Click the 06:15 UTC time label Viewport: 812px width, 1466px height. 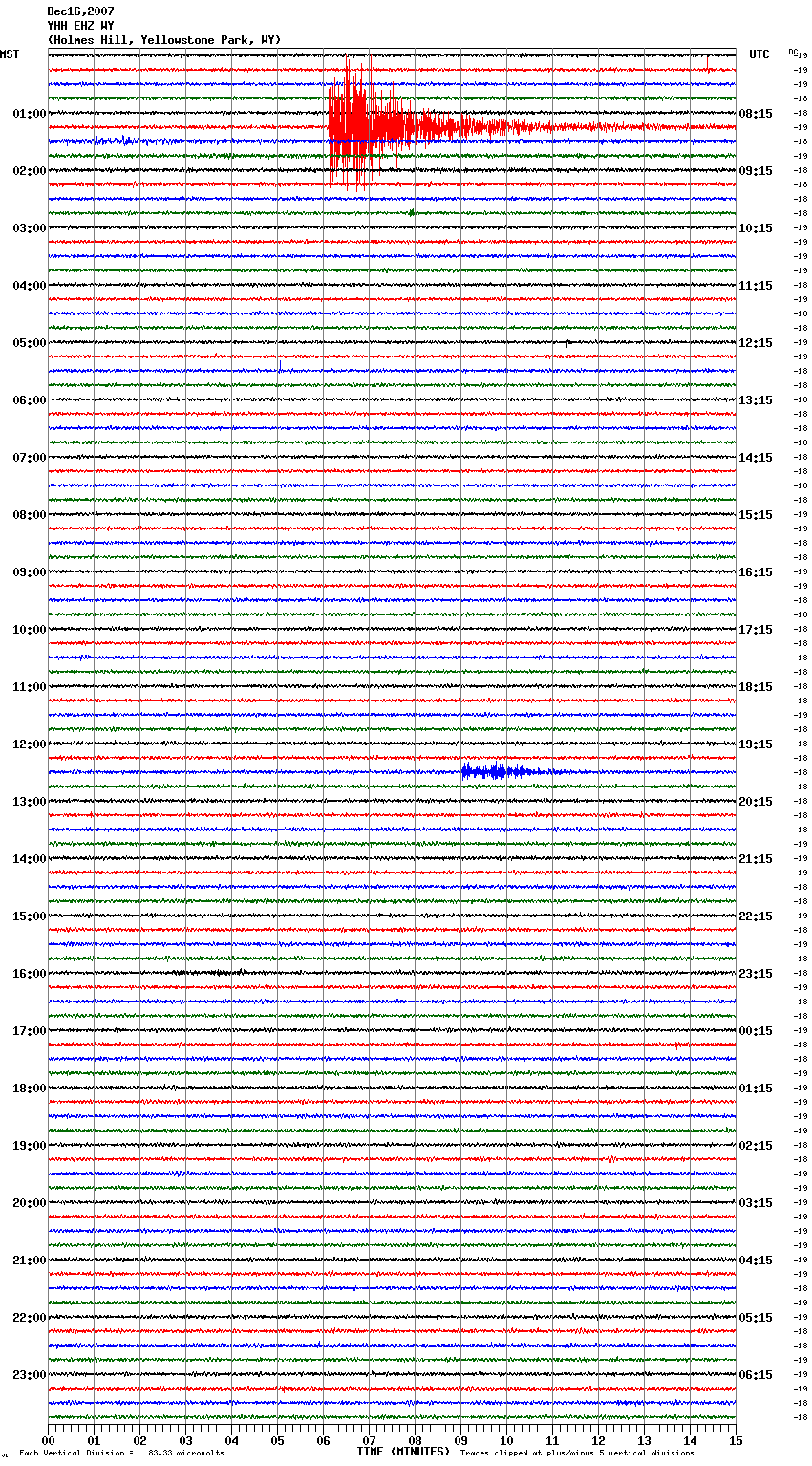(756, 1375)
